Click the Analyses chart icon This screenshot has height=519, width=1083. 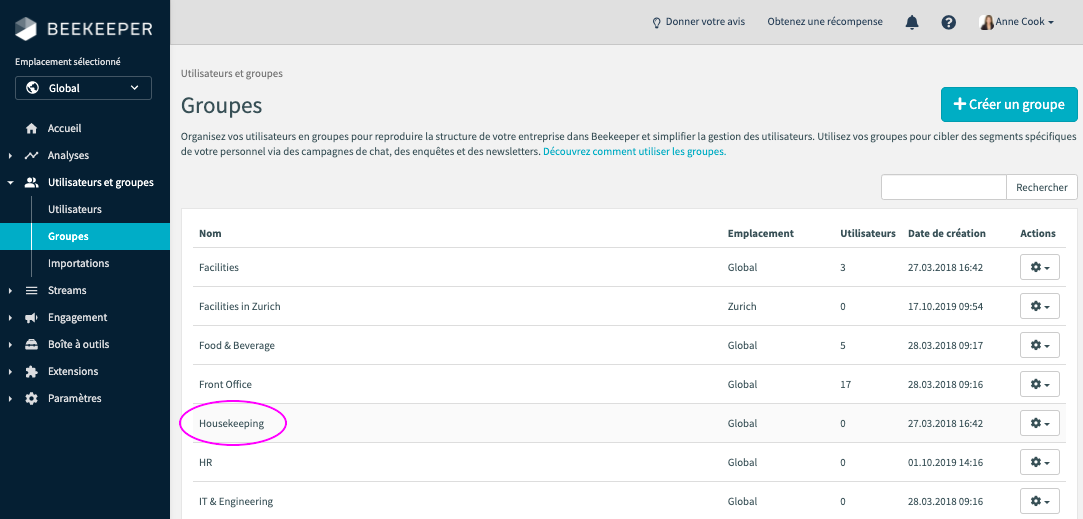coord(31,155)
